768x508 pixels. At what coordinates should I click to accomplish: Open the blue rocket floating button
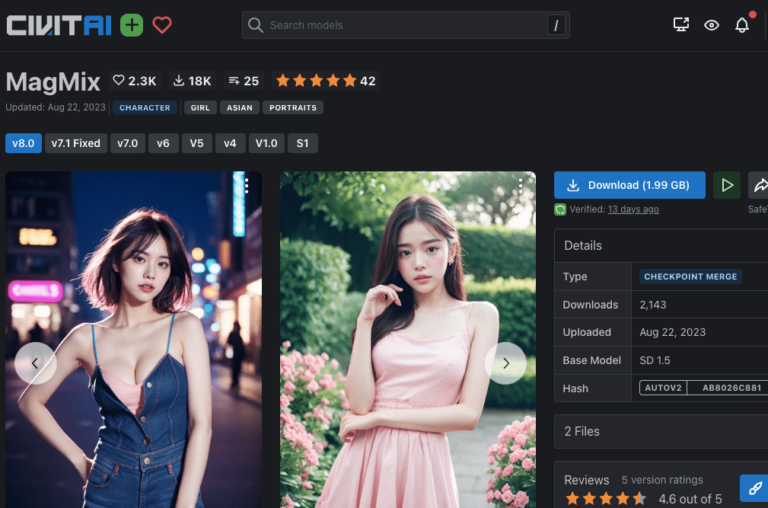pyautogui.click(x=754, y=487)
